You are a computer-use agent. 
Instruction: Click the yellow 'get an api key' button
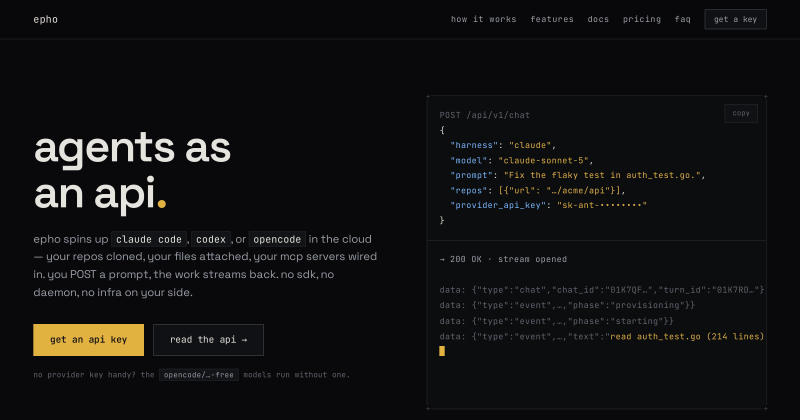[x=88, y=340]
